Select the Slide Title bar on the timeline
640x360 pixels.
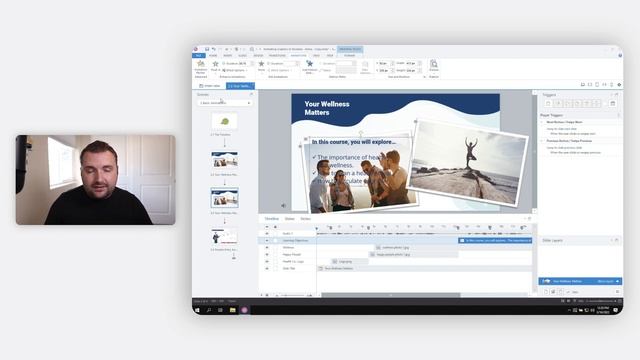(424, 268)
